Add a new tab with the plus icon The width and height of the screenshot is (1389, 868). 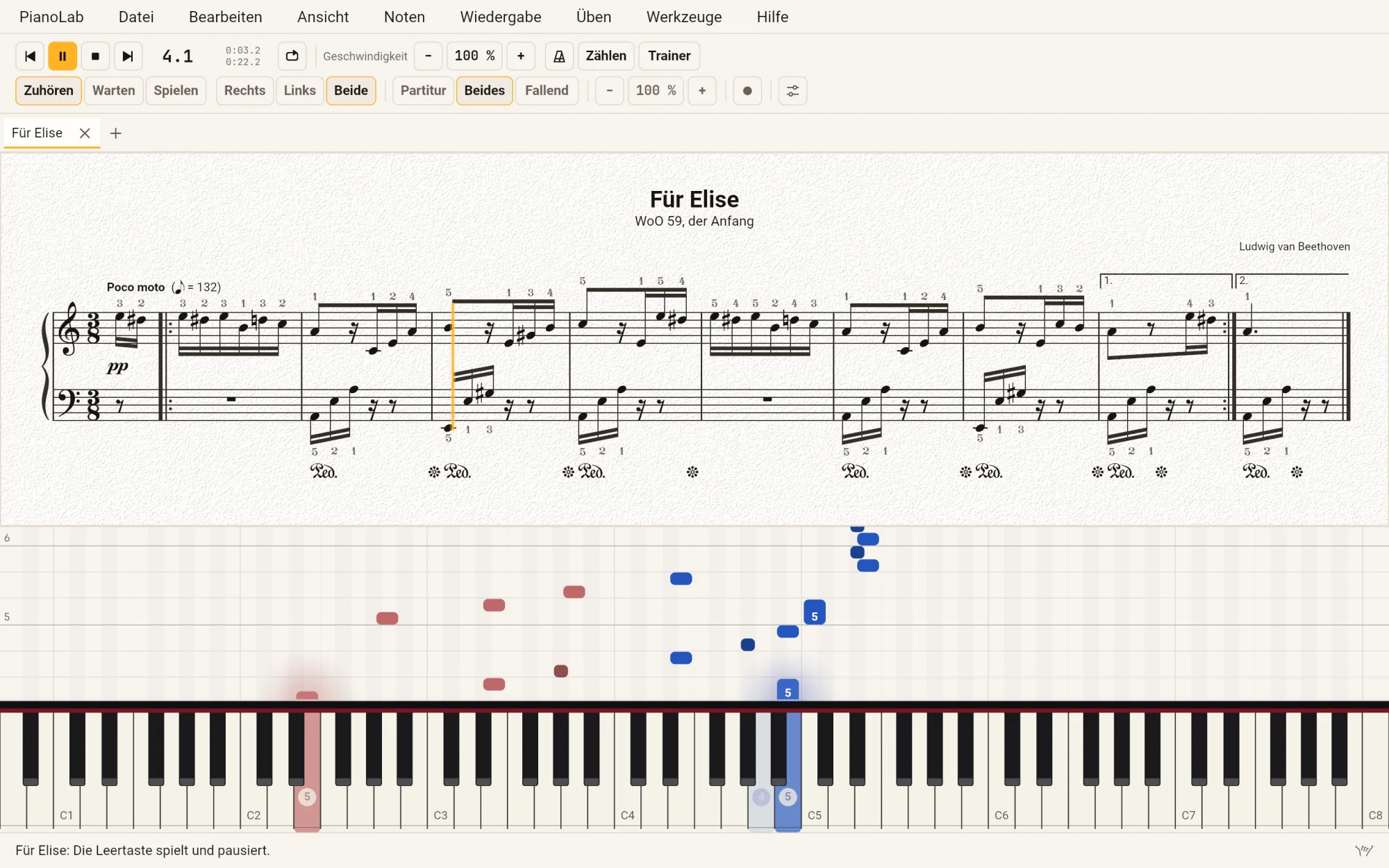(116, 133)
